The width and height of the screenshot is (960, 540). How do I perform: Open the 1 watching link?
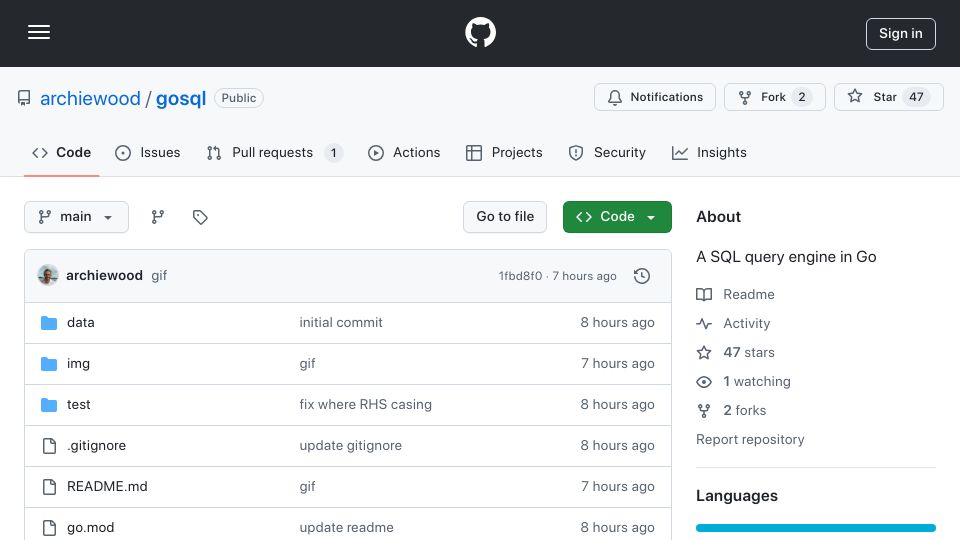[x=757, y=381]
